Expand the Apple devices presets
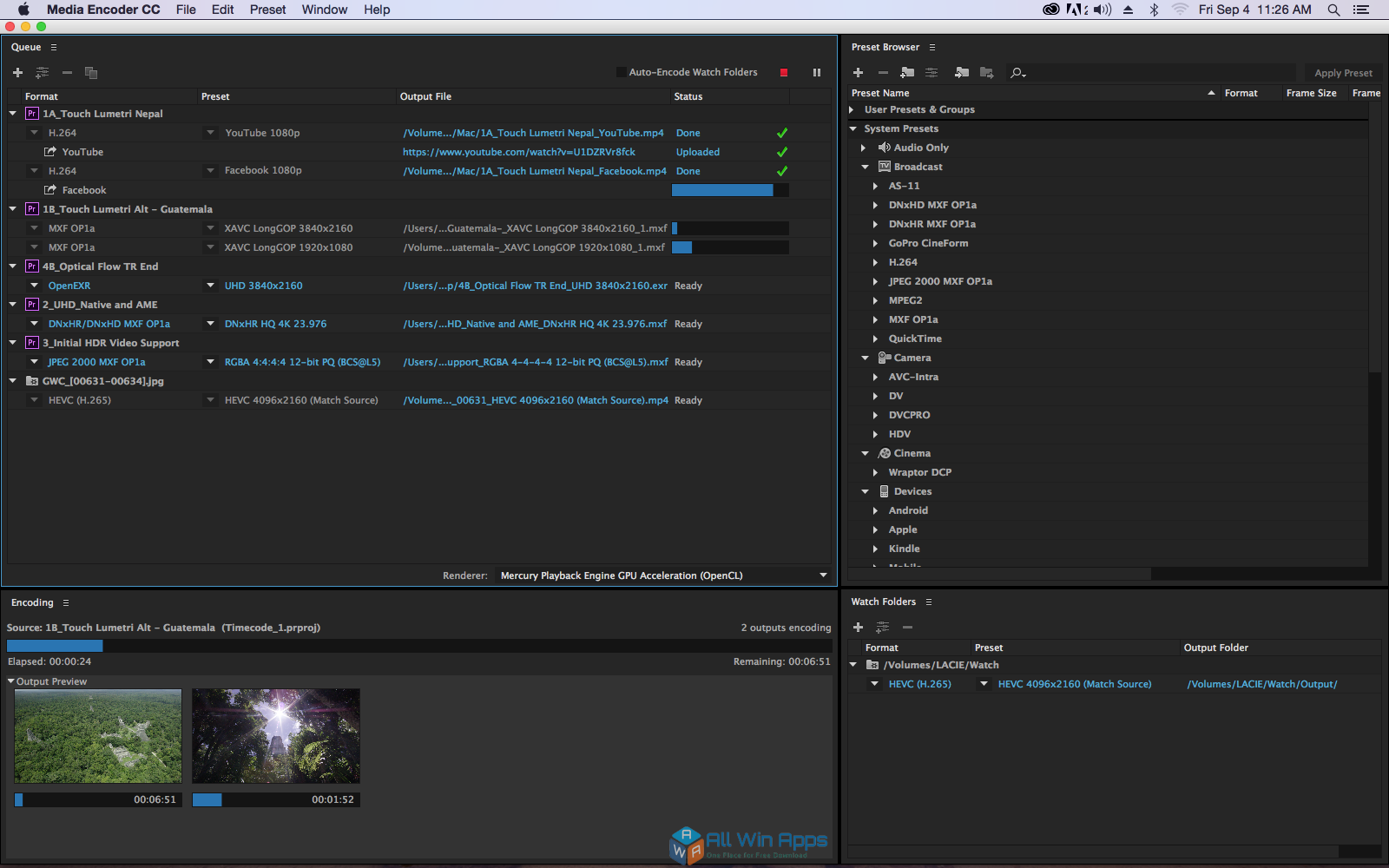 [875, 530]
